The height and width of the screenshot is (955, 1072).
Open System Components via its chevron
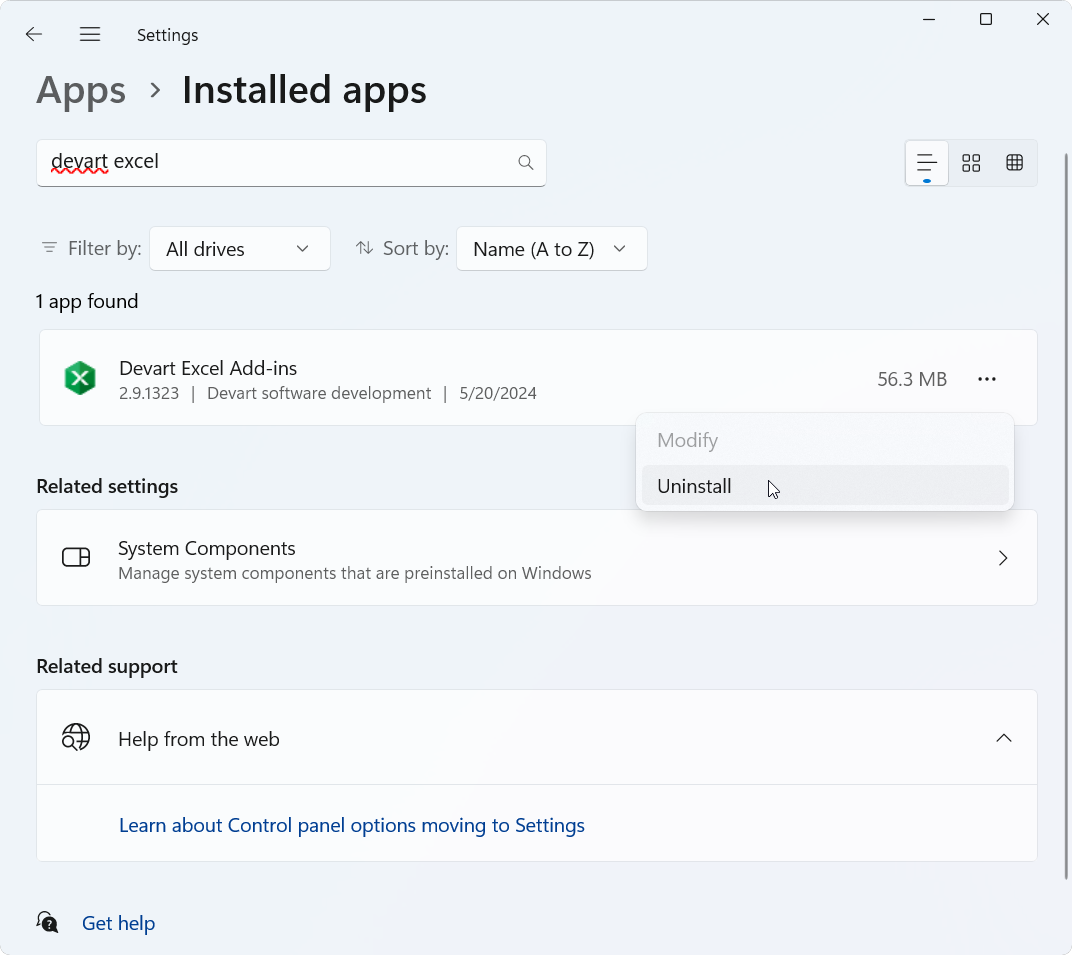[1003, 558]
